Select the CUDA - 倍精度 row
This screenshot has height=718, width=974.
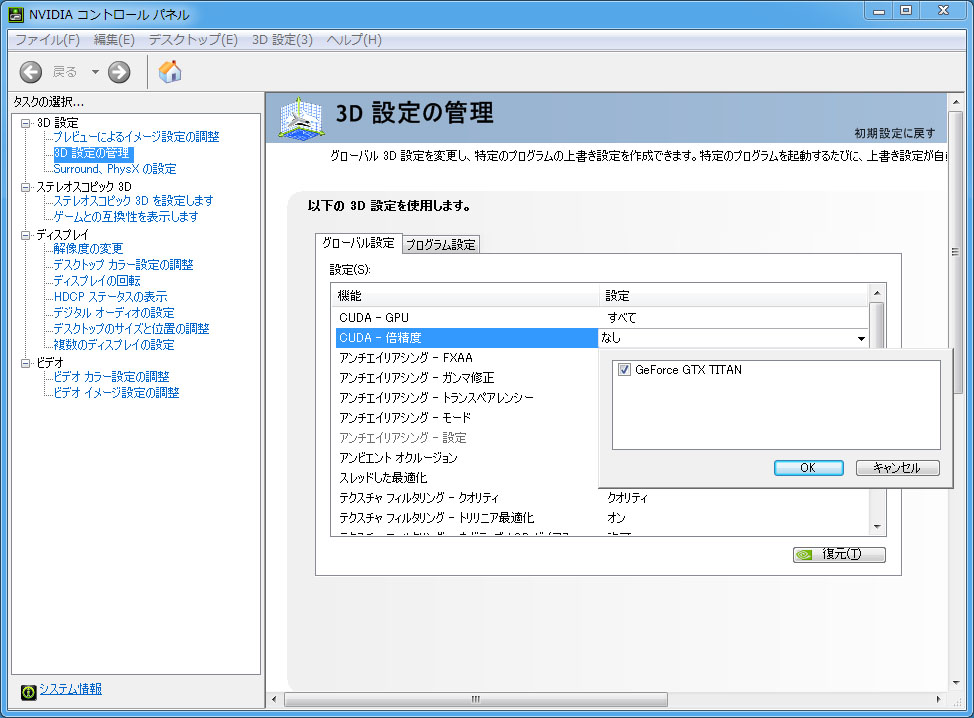(467, 338)
